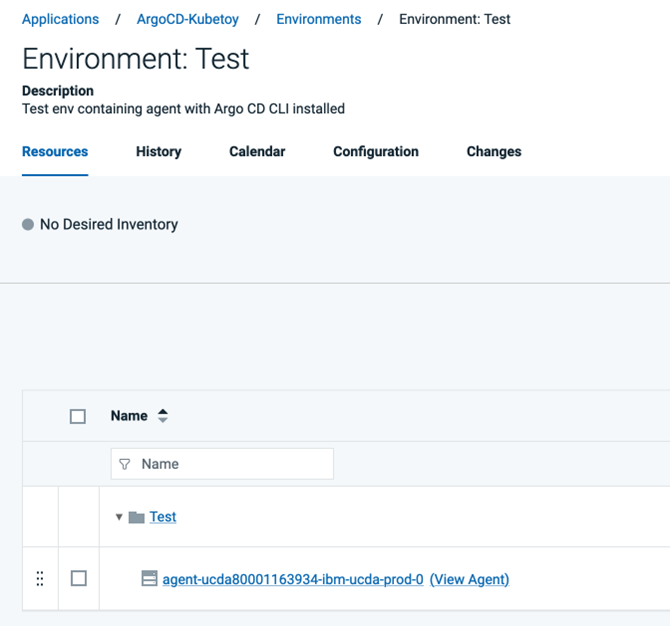Open agent-ucda80001163934-ibm-ucda-prod-0 link

pos(293,579)
